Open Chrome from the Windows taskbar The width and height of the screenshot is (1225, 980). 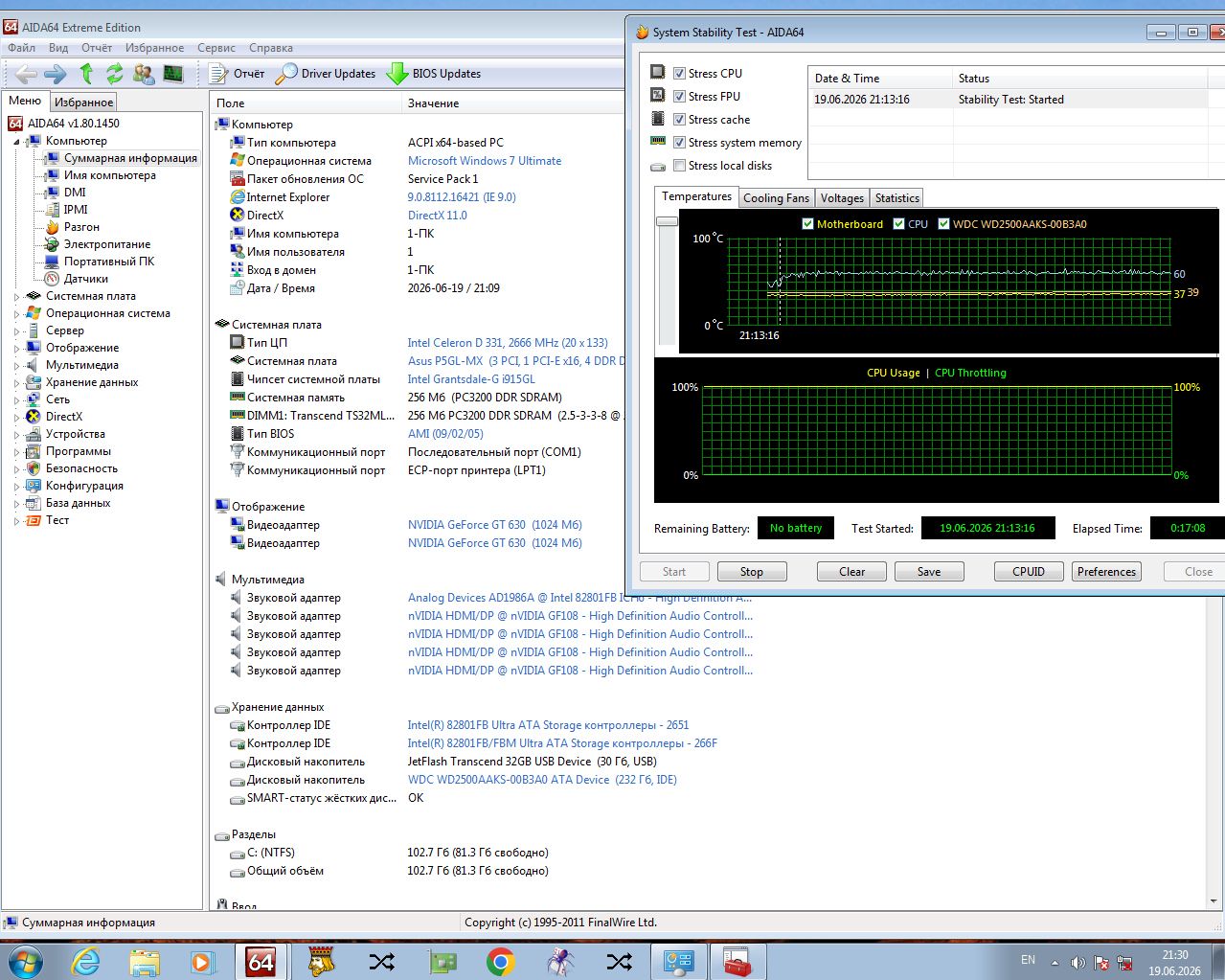(500, 961)
